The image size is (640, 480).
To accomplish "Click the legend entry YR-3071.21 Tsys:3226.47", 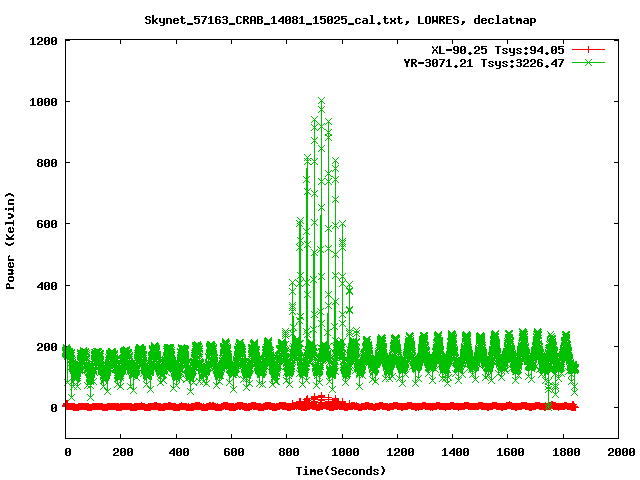I will coord(484,63).
